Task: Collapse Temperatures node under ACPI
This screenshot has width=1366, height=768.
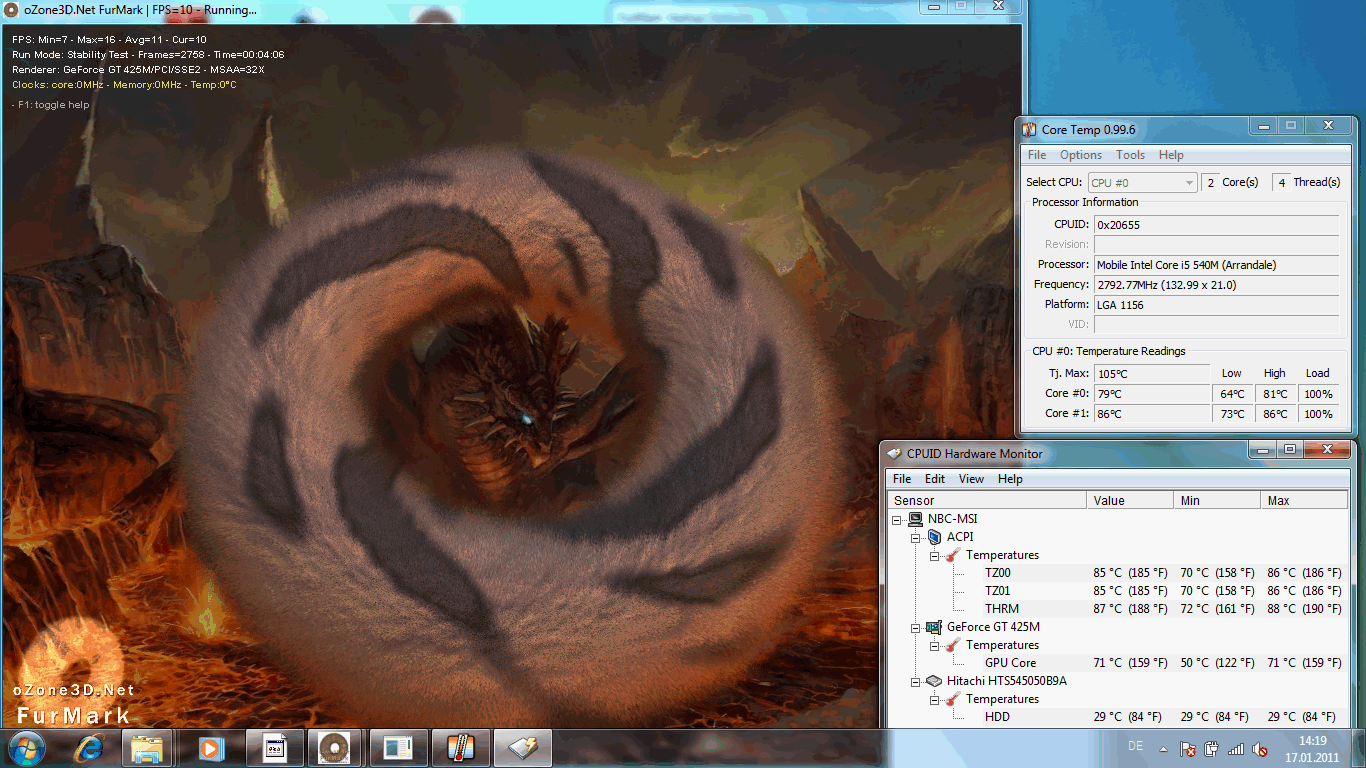Action: pyautogui.click(x=935, y=556)
